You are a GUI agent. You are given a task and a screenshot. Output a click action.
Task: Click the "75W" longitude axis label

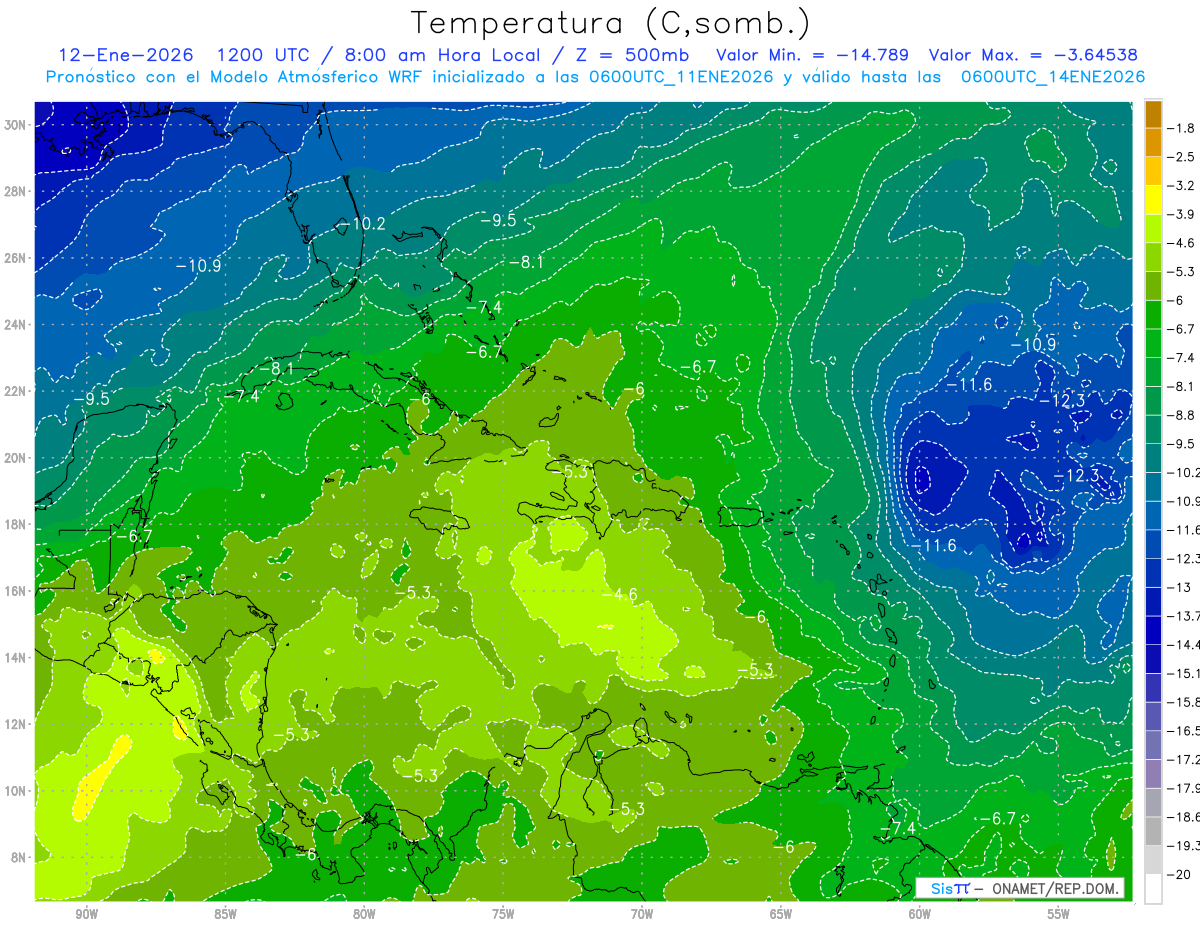click(503, 914)
